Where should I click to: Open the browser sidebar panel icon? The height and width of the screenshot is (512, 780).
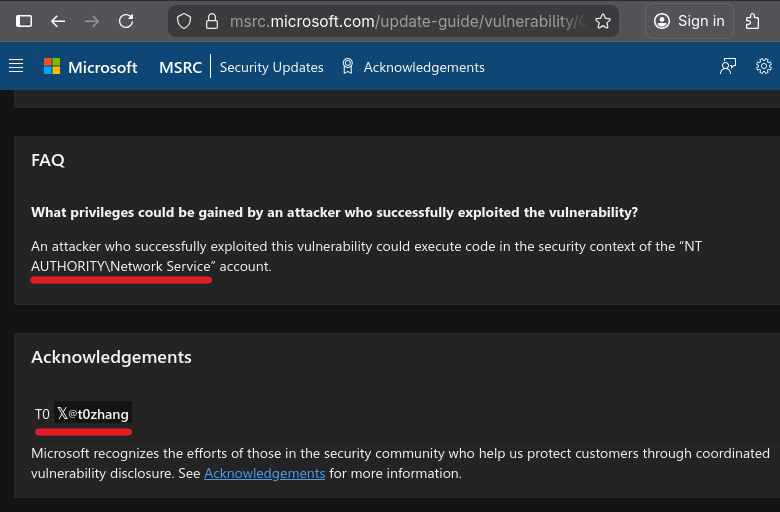click(x=24, y=21)
